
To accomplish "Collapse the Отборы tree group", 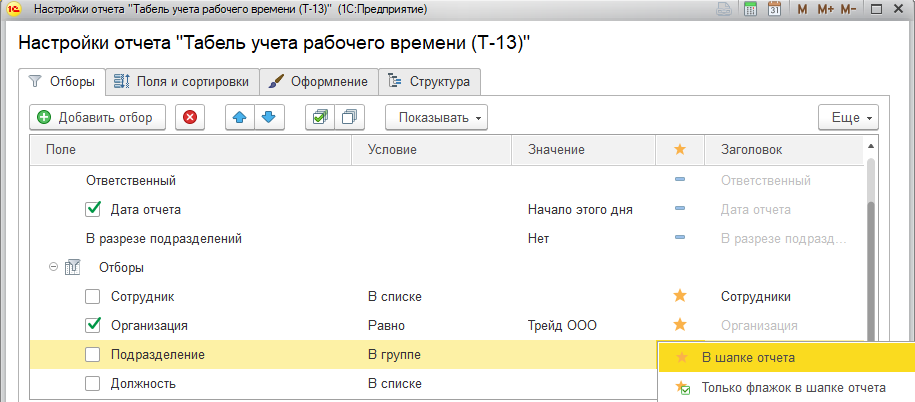I will click(53, 268).
